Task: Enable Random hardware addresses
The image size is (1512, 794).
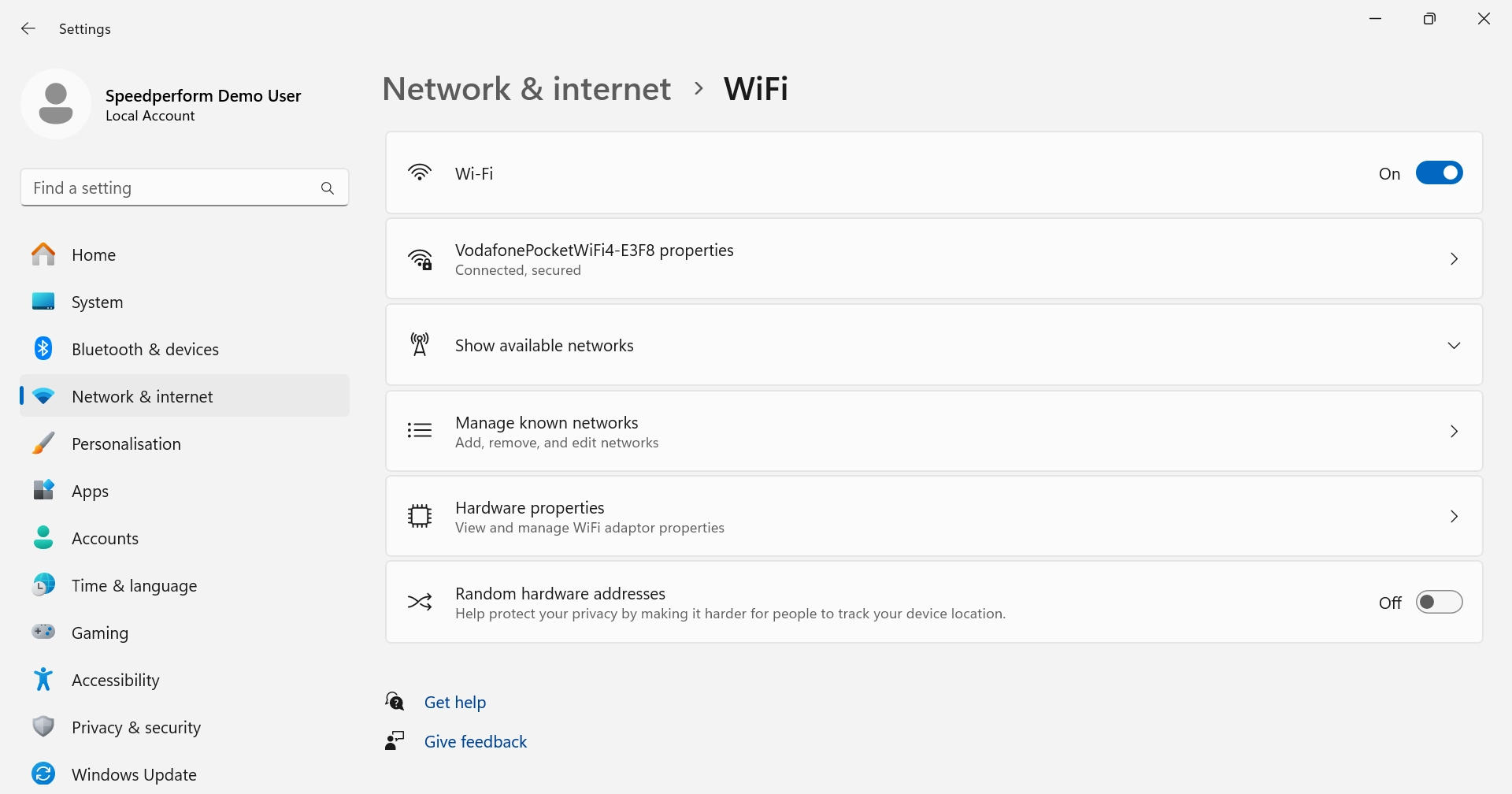Action: click(1440, 601)
